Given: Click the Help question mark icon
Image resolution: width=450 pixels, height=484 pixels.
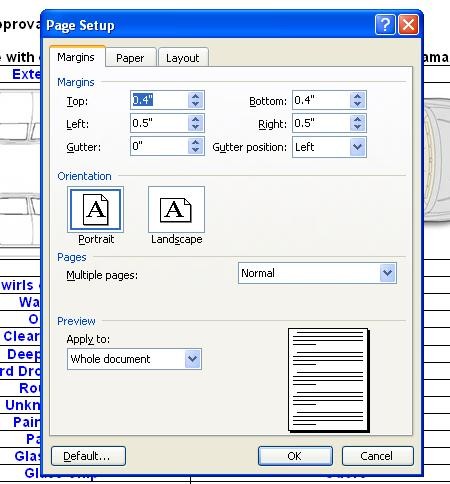Looking at the screenshot, I should click(x=385, y=25).
